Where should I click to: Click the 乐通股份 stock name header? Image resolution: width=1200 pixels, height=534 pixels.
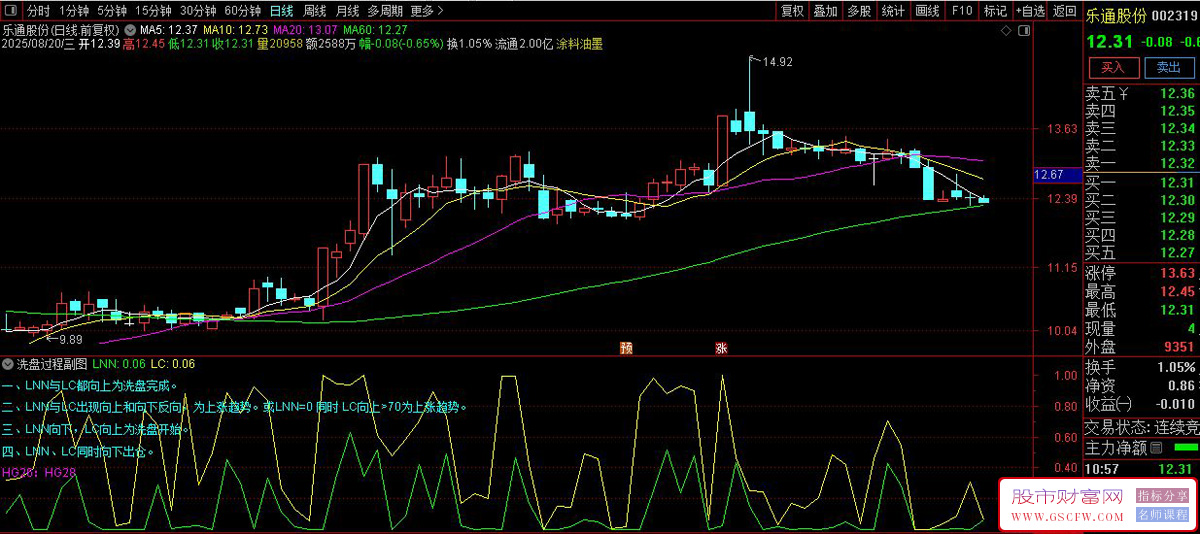point(1116,15)
